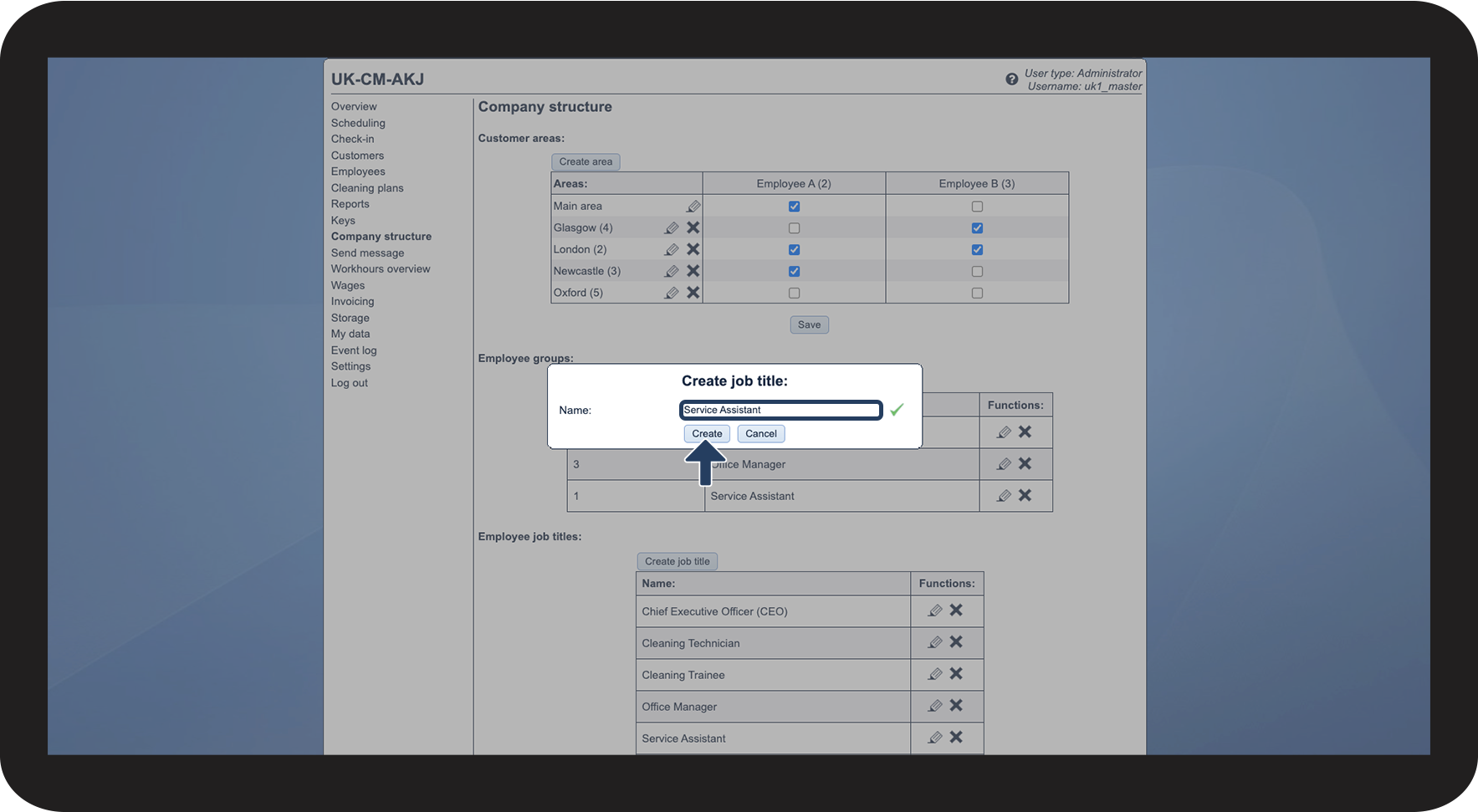Edit the Service Assistant employee group
Image resolution: width=1478 pixels, height=812 pixels.
click(x=1004, y=496)
